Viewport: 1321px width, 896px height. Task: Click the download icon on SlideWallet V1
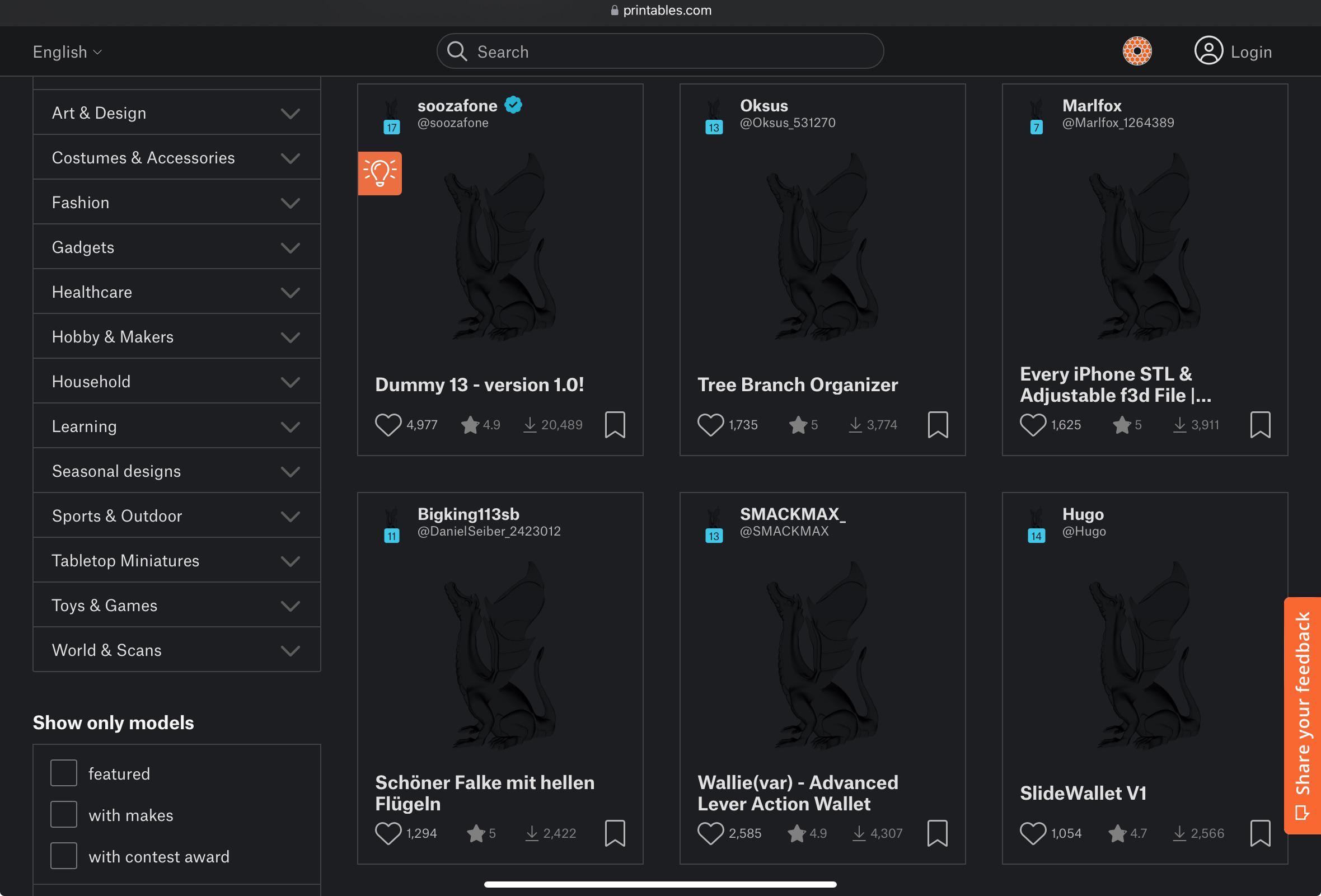point(1179,833)
